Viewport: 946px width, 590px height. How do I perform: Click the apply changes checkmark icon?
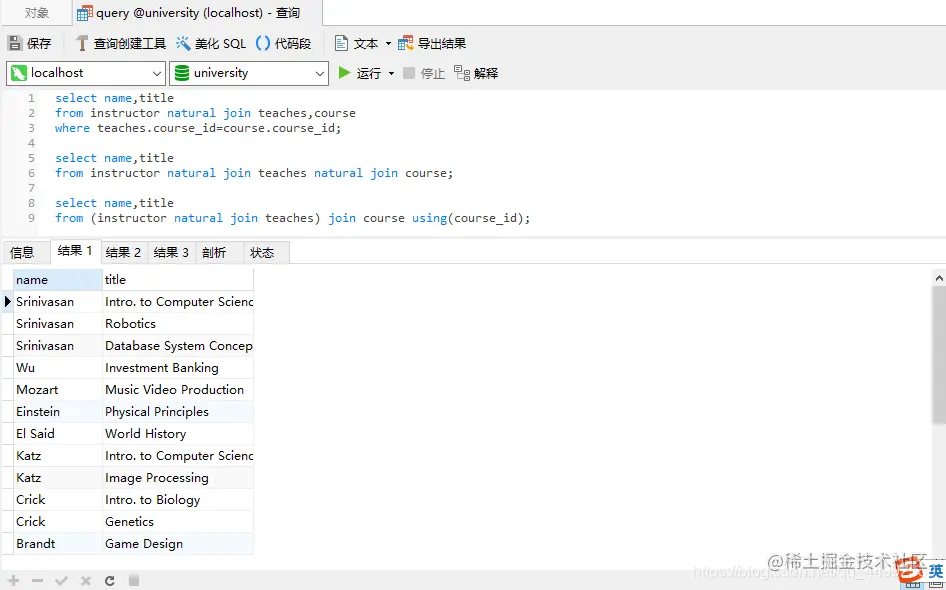click(x=61, y=580)
